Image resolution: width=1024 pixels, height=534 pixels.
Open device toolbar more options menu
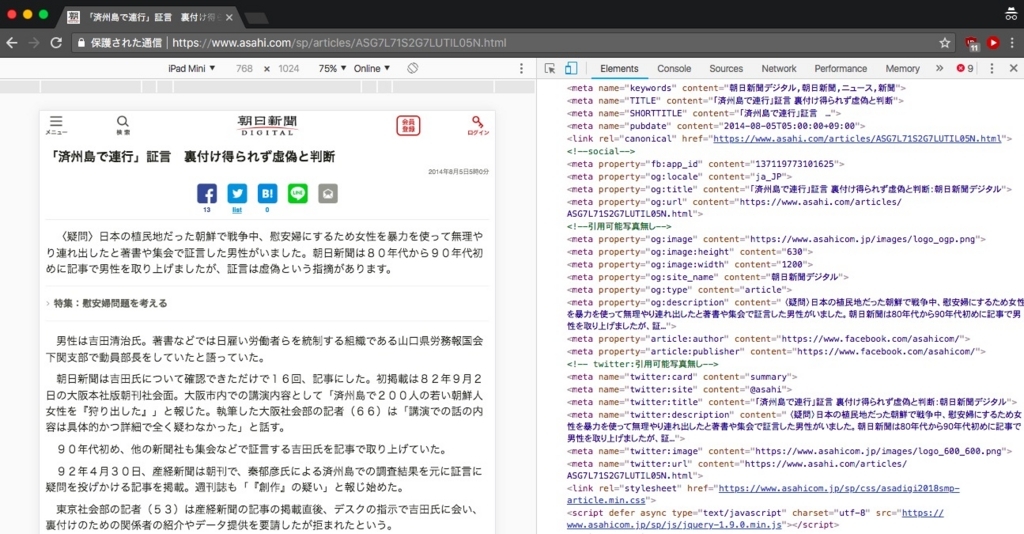(521, 68)
